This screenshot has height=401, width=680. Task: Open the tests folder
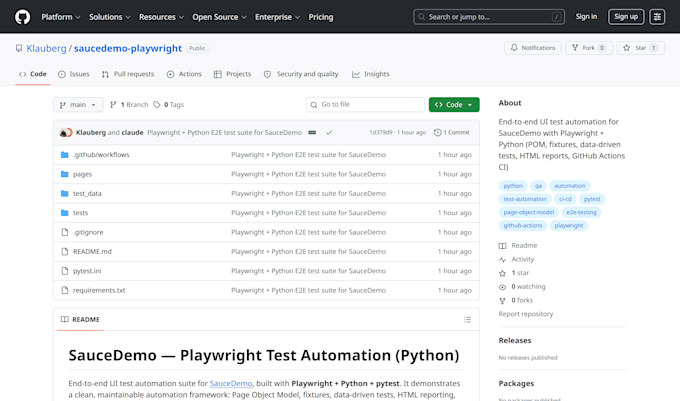coord(80,213)
